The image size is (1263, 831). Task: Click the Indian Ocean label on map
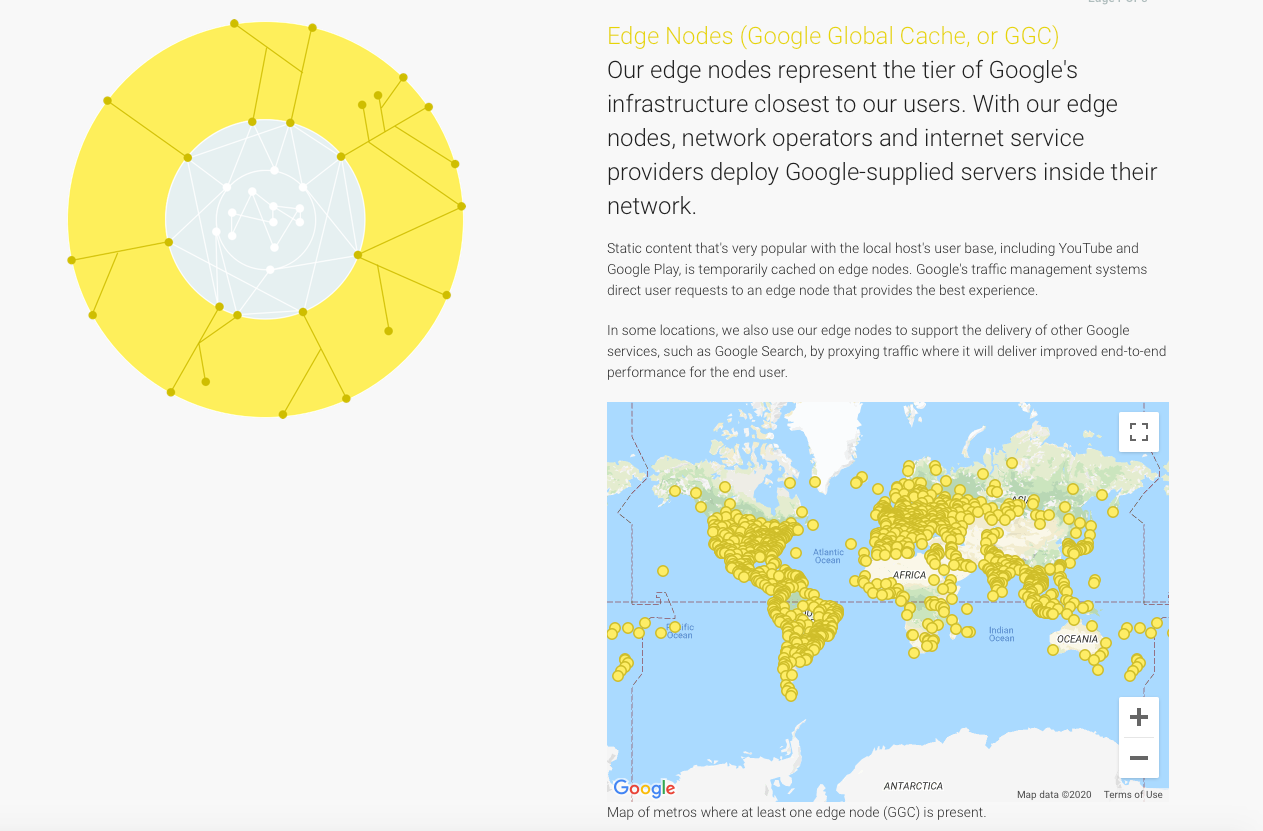click(1001, 634)
